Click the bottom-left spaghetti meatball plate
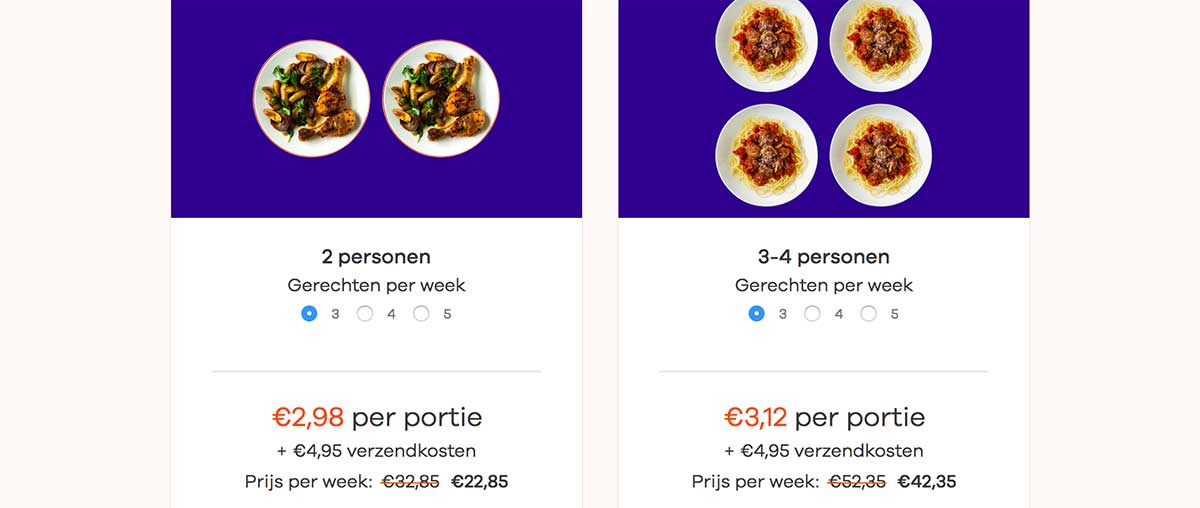 click(766, 155)
